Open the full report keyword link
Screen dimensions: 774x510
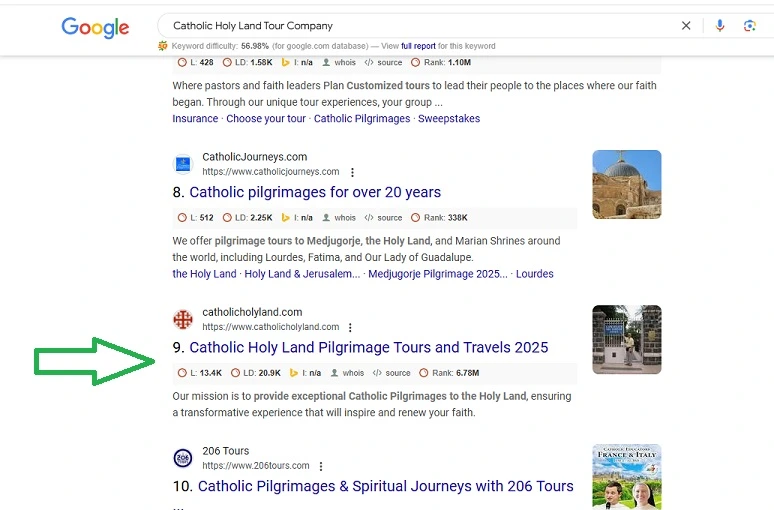[x=418, y=46]
